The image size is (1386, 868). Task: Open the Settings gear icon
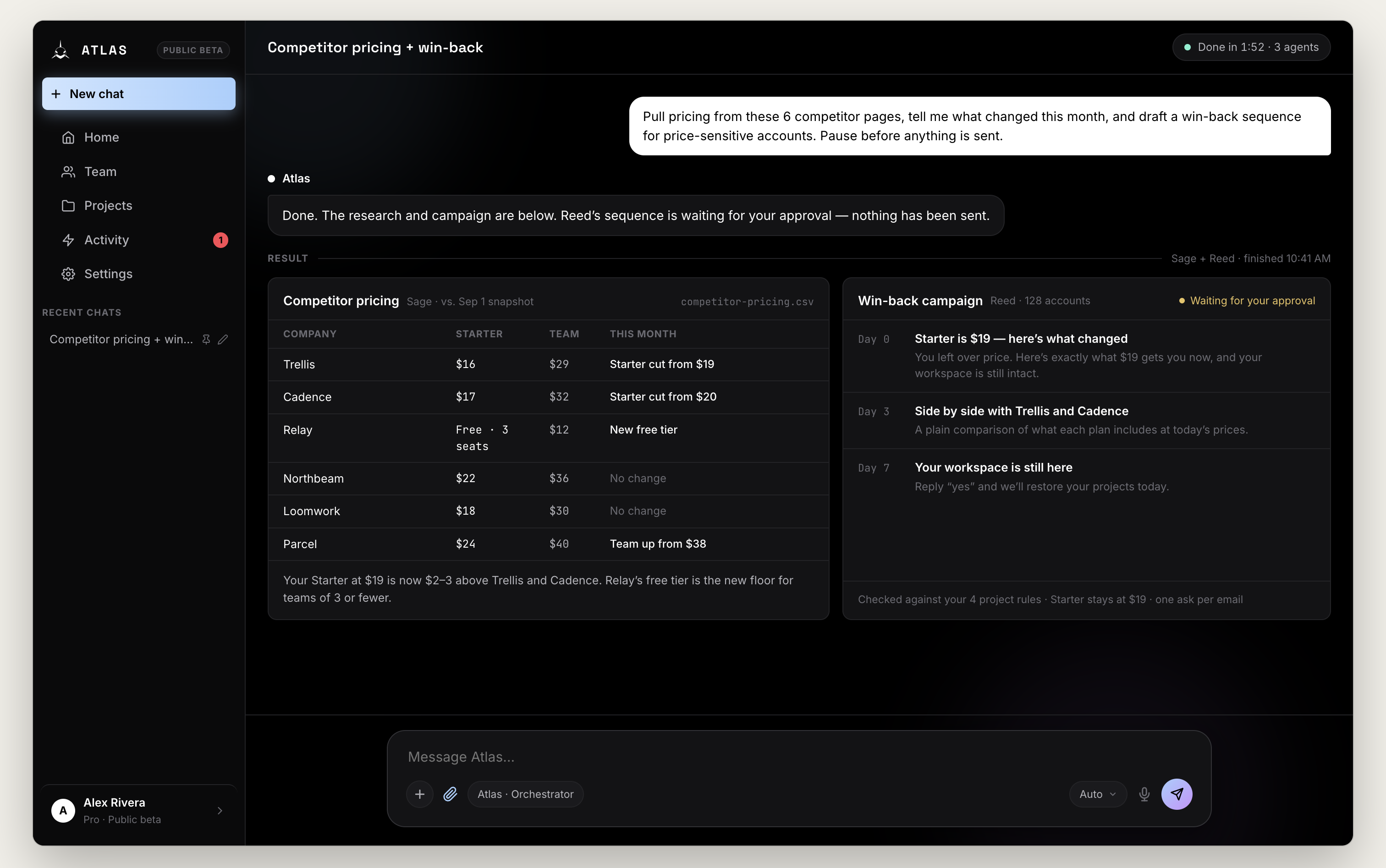68,274
